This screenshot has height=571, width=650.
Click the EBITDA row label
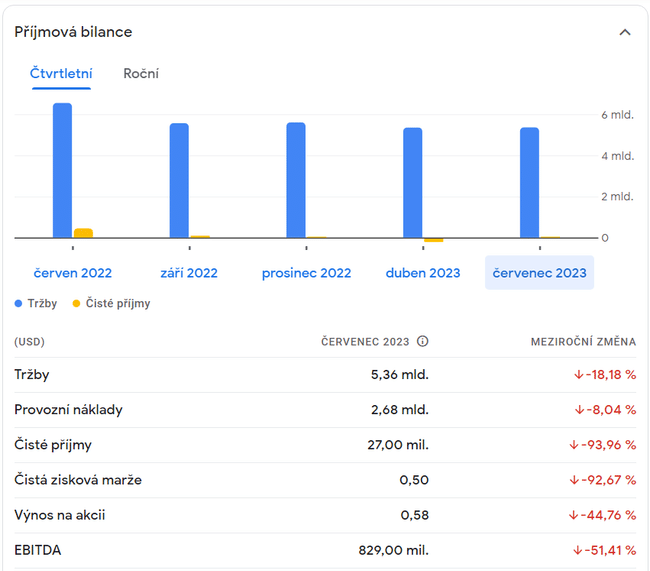(x=36, y=550)
